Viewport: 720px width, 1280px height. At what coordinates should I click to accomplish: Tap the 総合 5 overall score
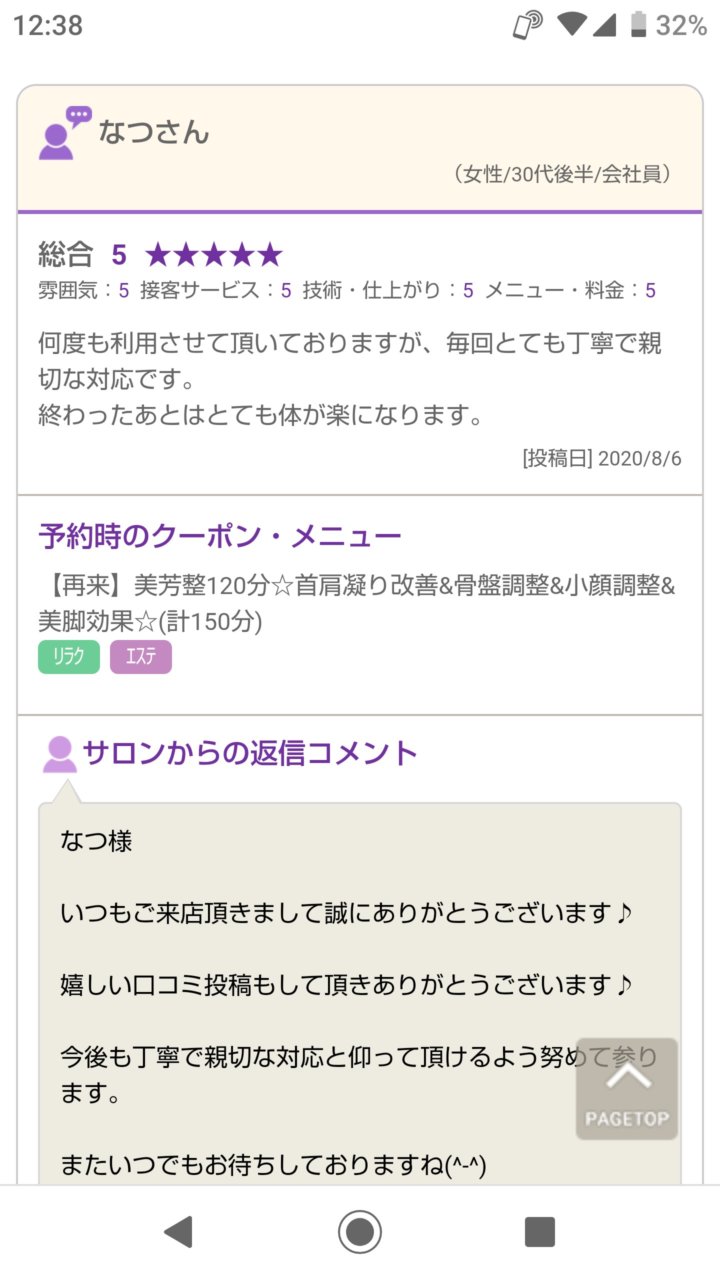pos(83,255)
